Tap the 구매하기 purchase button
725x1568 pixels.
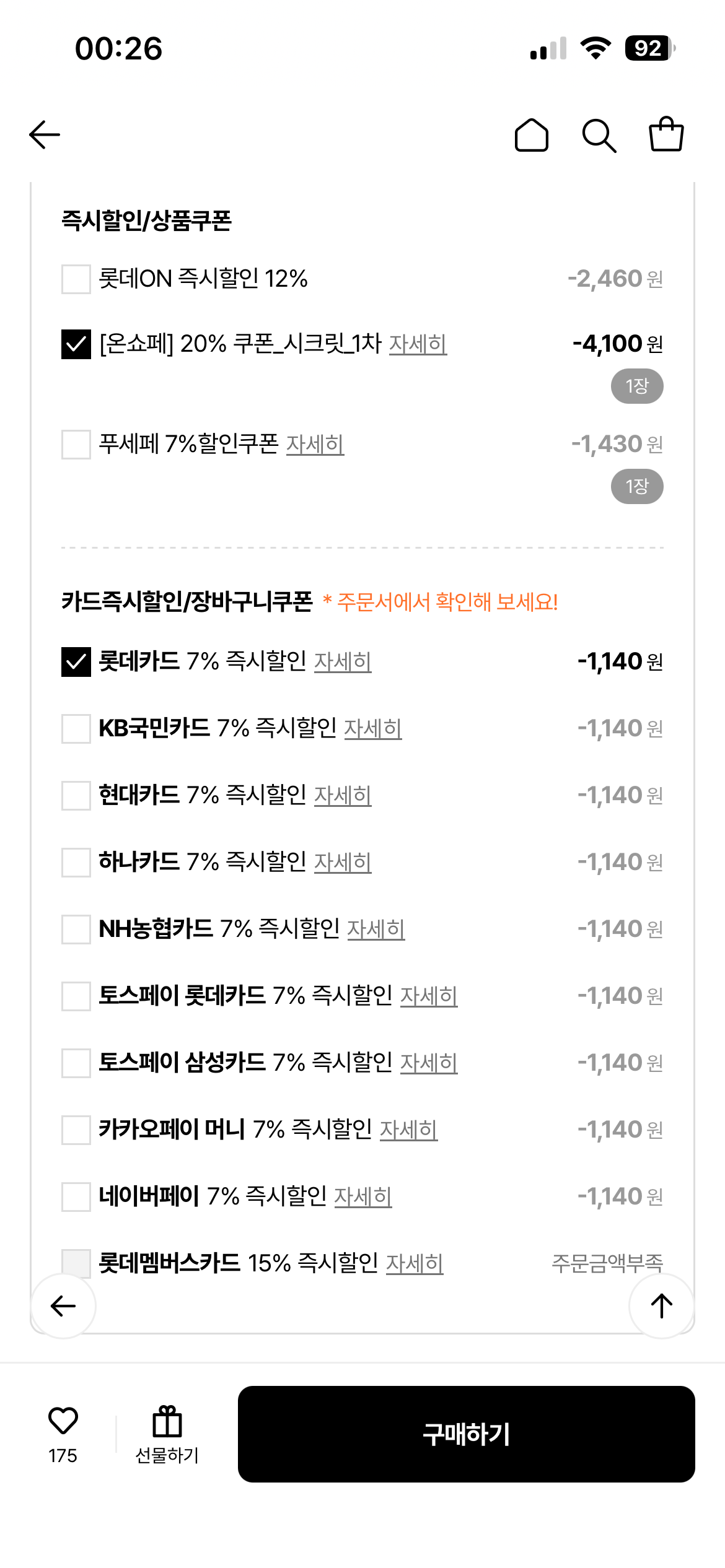point(467,1434)
